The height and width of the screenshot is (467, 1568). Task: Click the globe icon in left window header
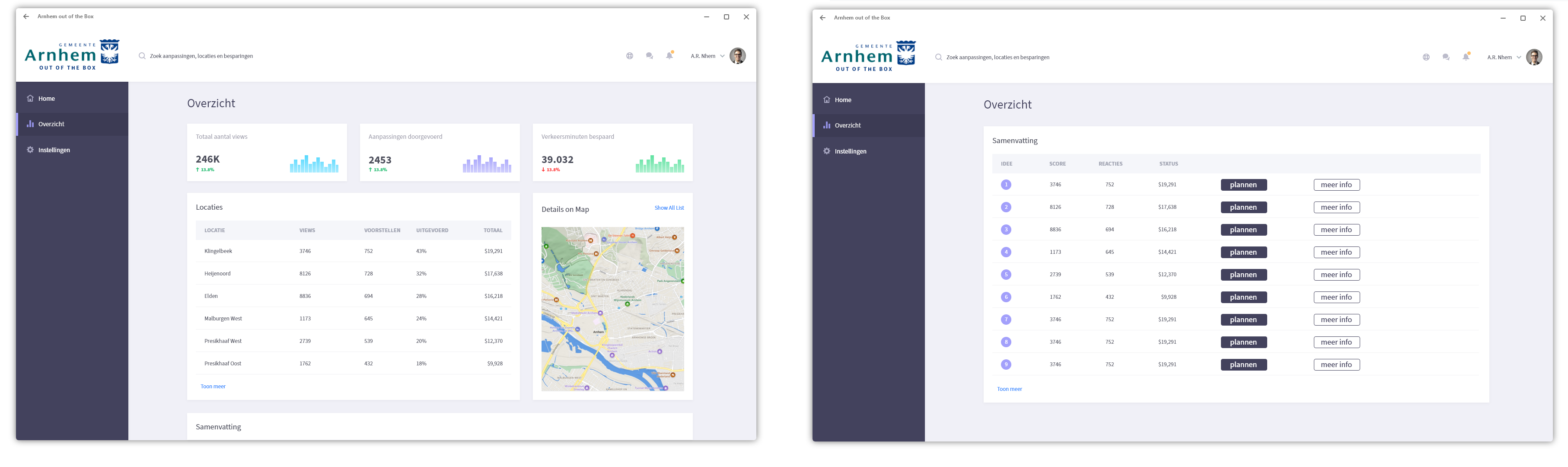click(x=629, y=56)
